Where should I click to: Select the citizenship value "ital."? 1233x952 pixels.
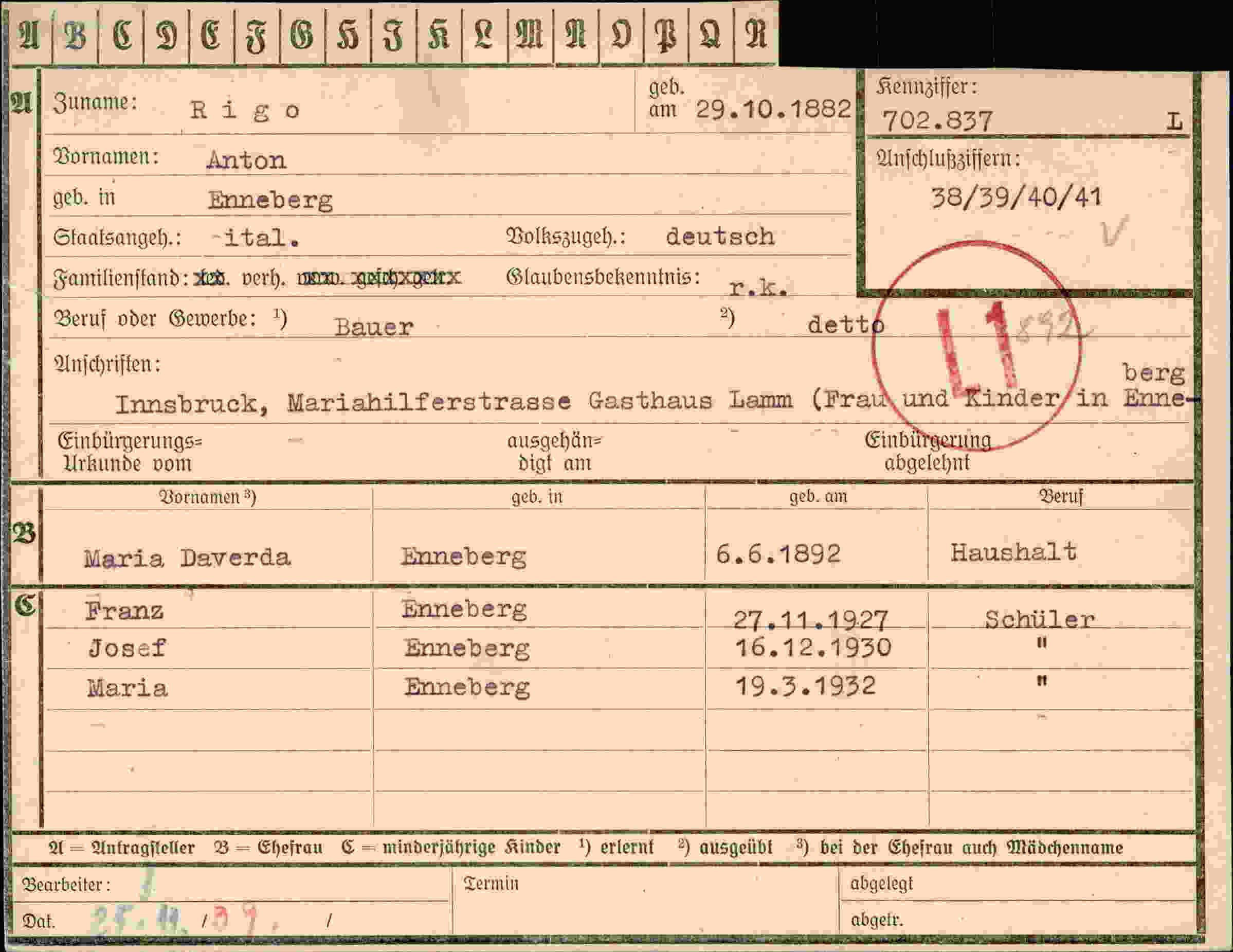[x=261, y=238]
